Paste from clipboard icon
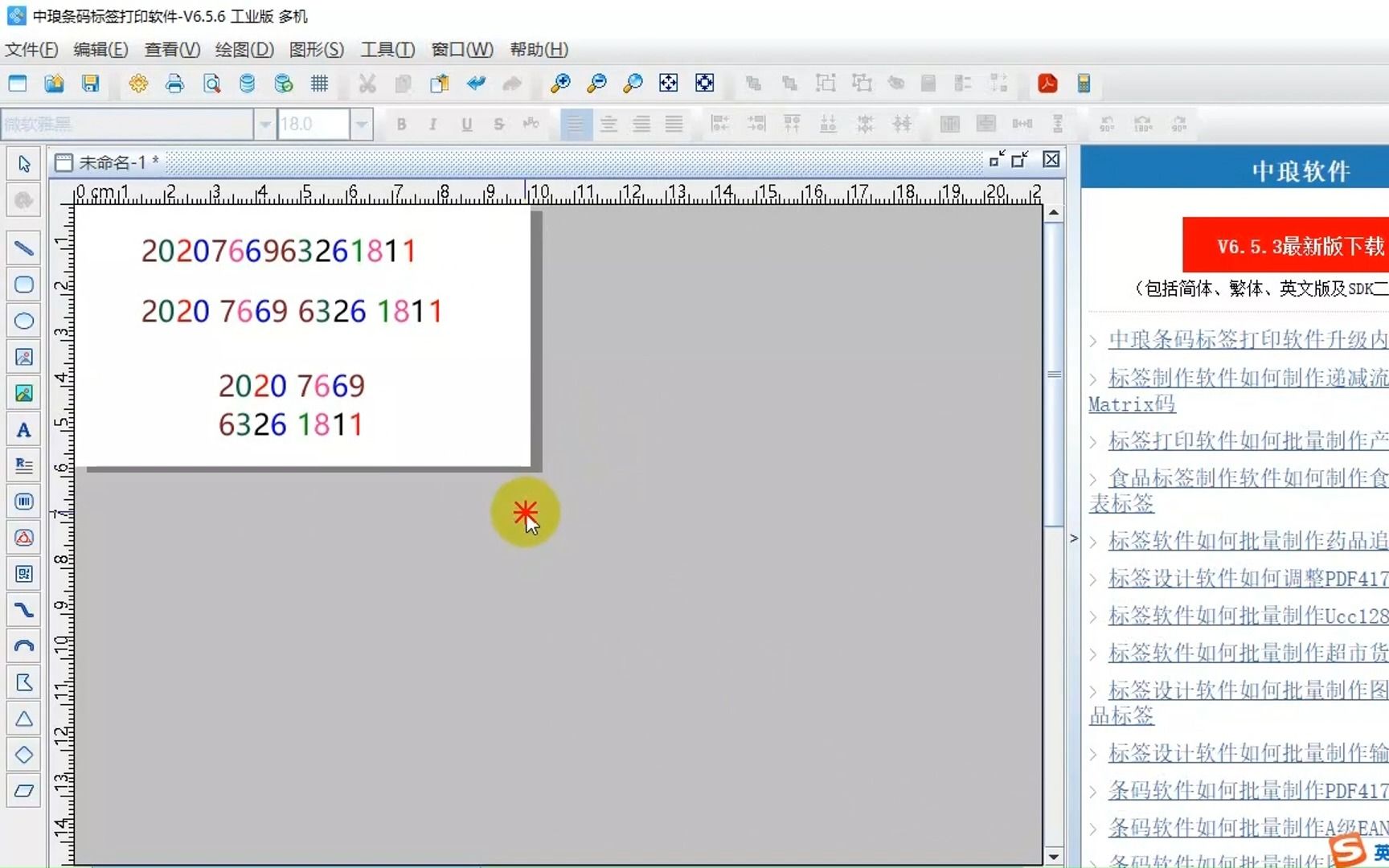 coord(440,84)
